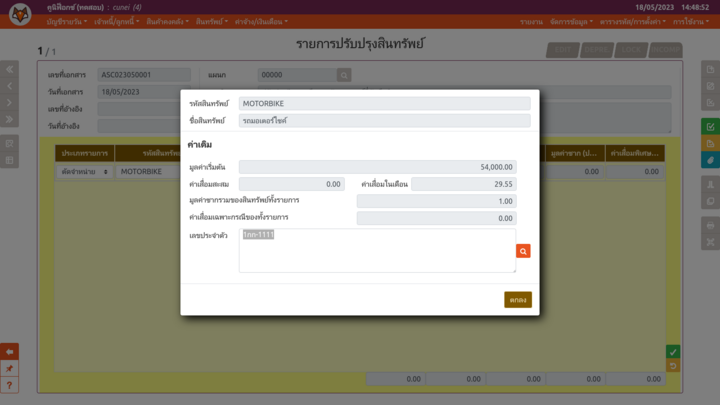Click the third document icon in right sidebar
Image resolution: width=720 pixels, height=405 pixels.
click(x=710, y=102)
